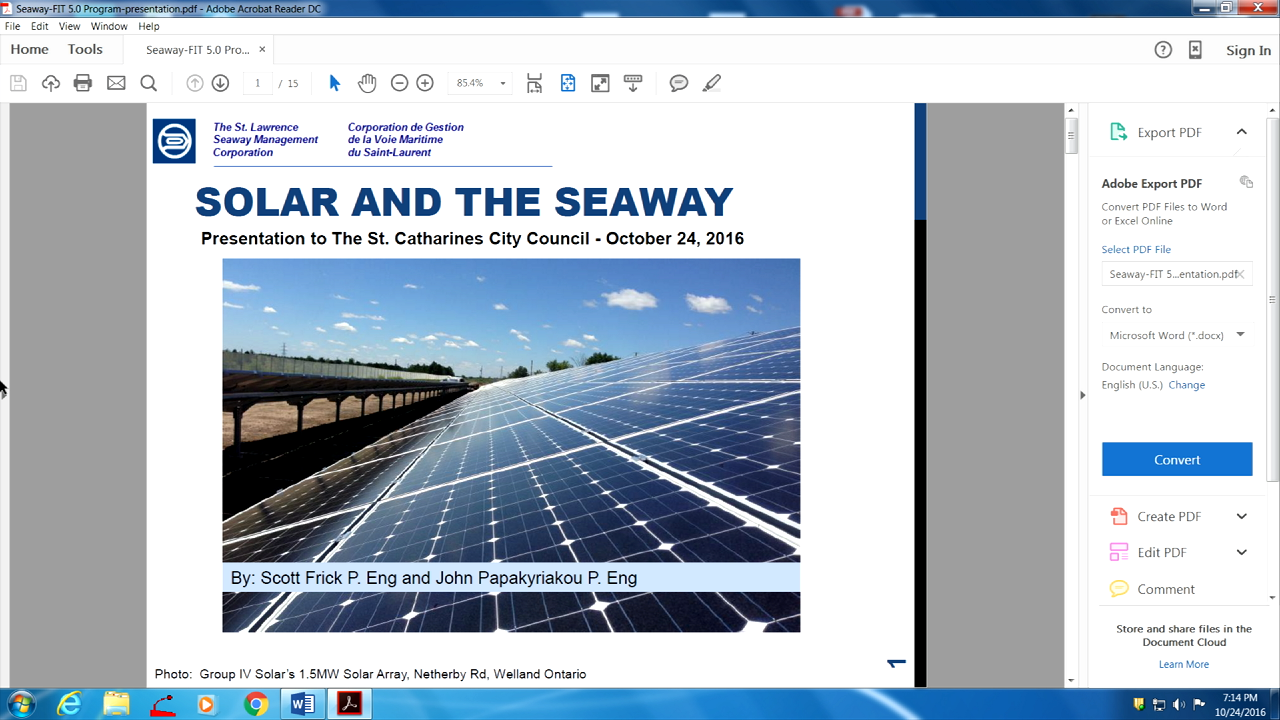The image size is (1280, 720).
Task: Open the Find text magnifier
Action: point(148,83)
